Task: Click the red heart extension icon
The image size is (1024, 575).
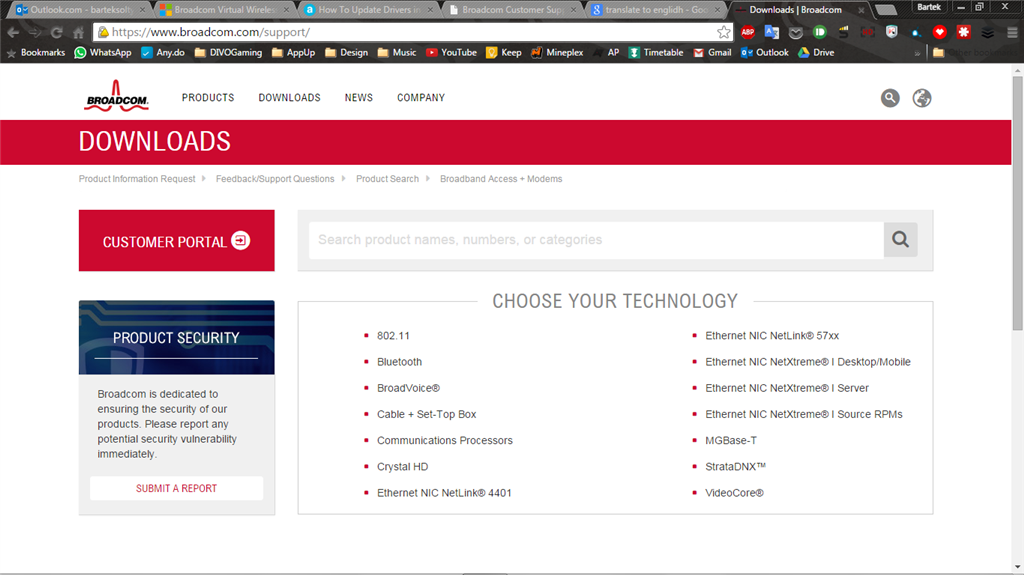Action: click(940, 32)
